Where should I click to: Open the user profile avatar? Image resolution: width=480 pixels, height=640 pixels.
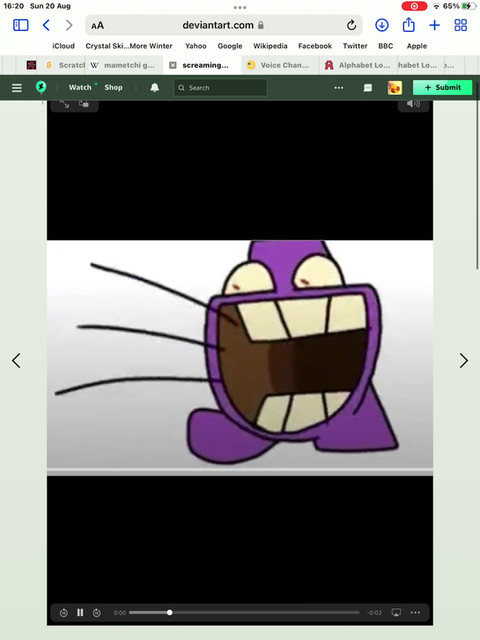(x=395, y=87)
